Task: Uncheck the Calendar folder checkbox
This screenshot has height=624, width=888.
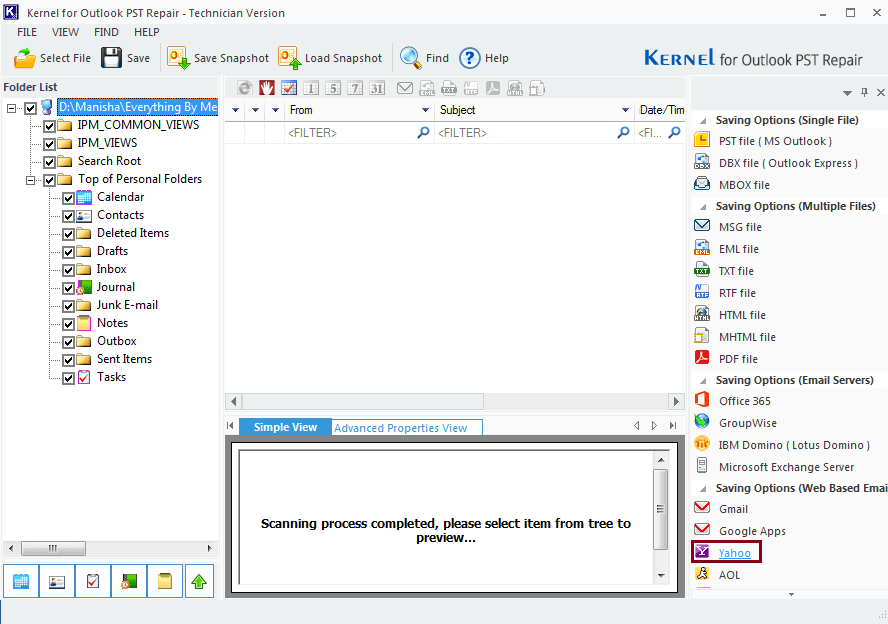Action: click(x=69, y=198)
